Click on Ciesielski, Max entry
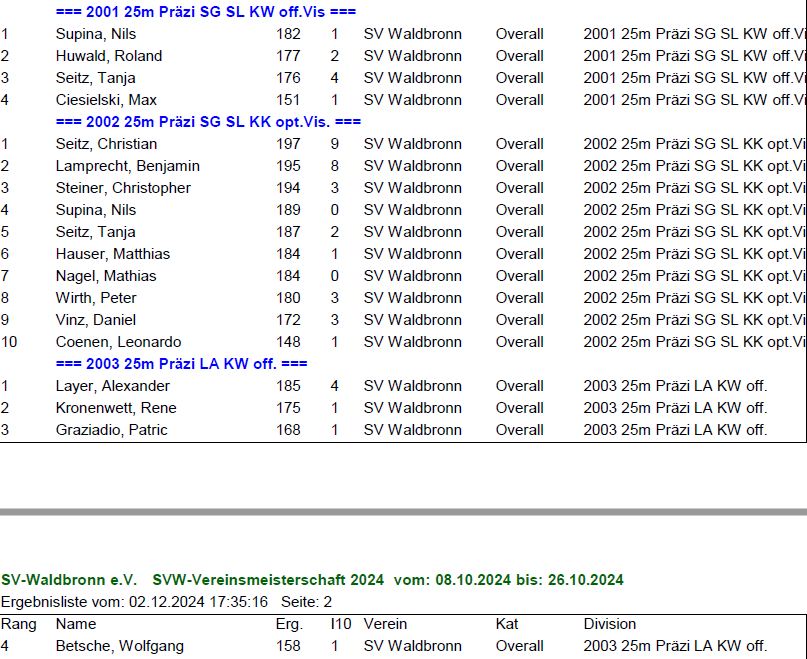 [x=106, y=100]
